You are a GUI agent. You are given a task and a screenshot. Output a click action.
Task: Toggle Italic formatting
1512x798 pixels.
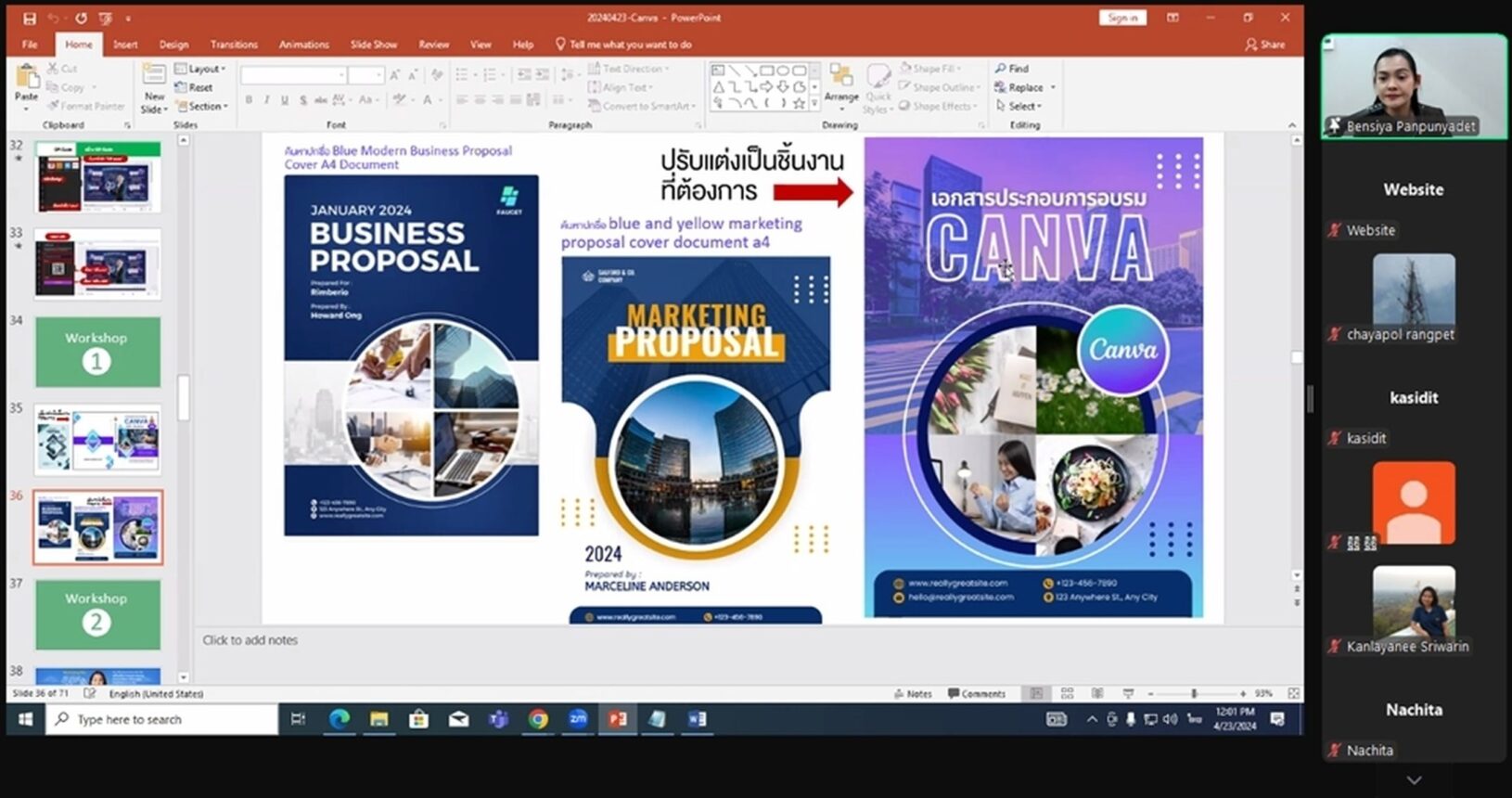click(266, 99)
